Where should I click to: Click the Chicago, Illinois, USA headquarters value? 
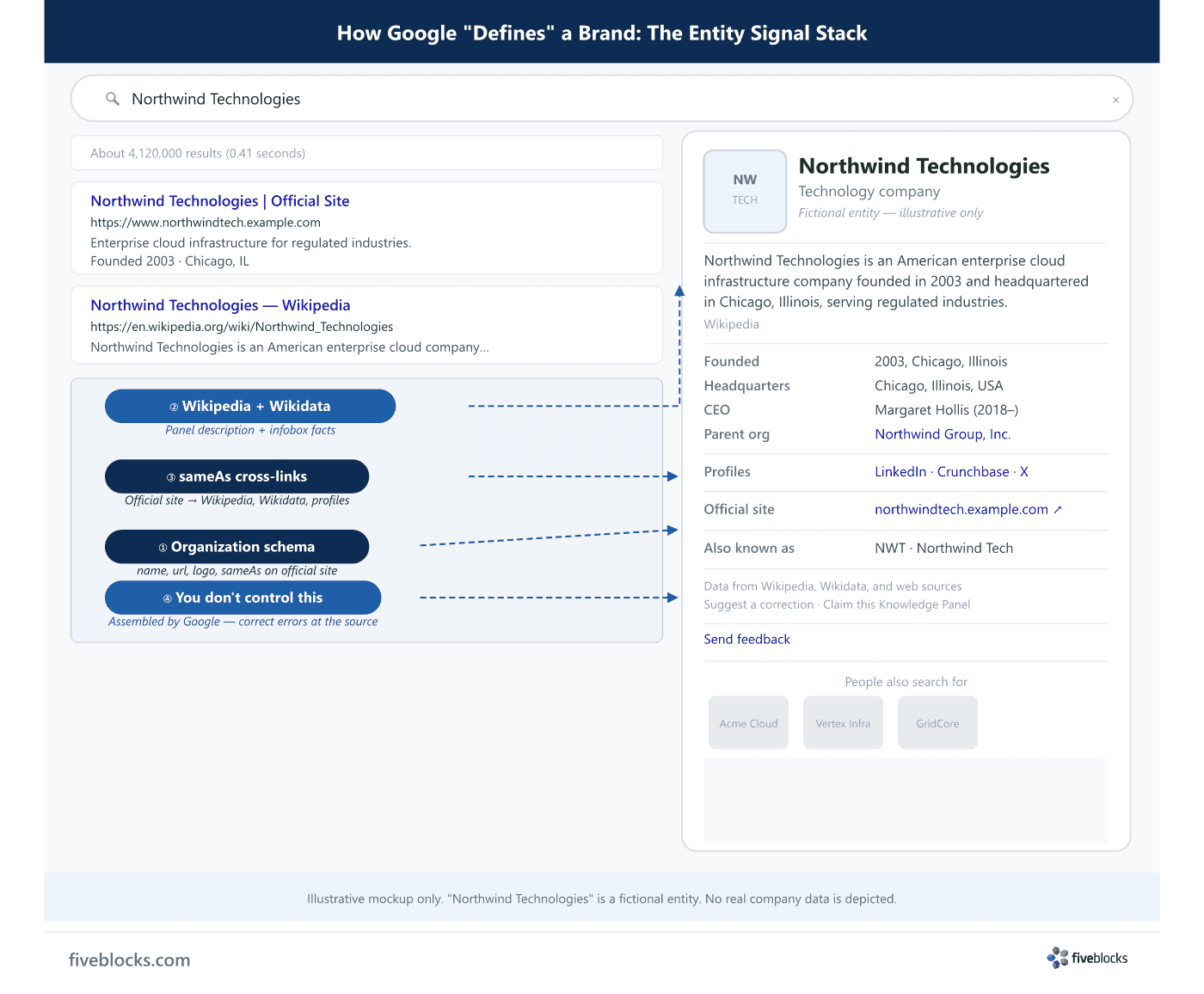[939, 386]
